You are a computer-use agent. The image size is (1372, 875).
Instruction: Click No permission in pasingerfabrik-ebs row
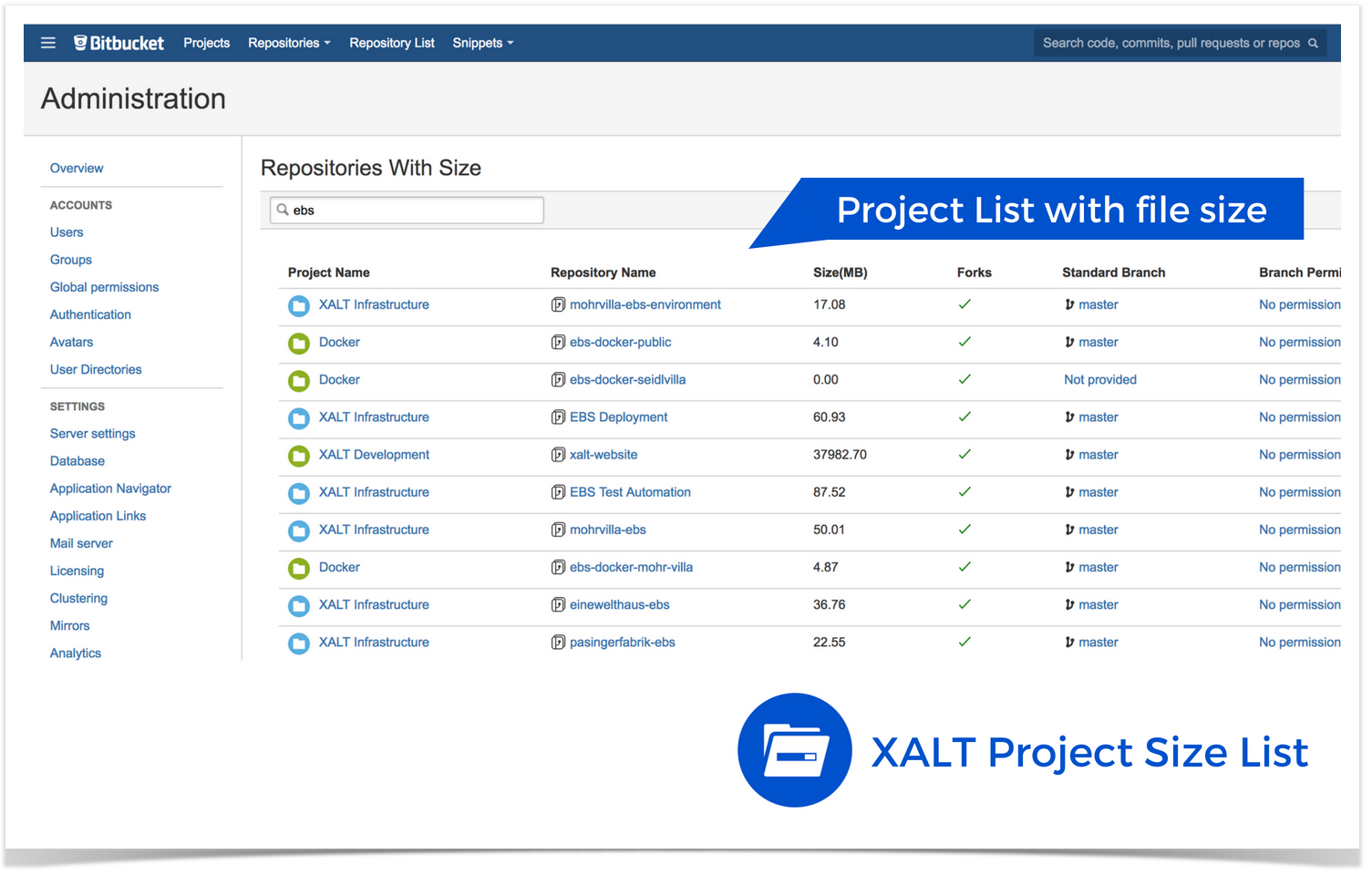[x=1300, y=642]
